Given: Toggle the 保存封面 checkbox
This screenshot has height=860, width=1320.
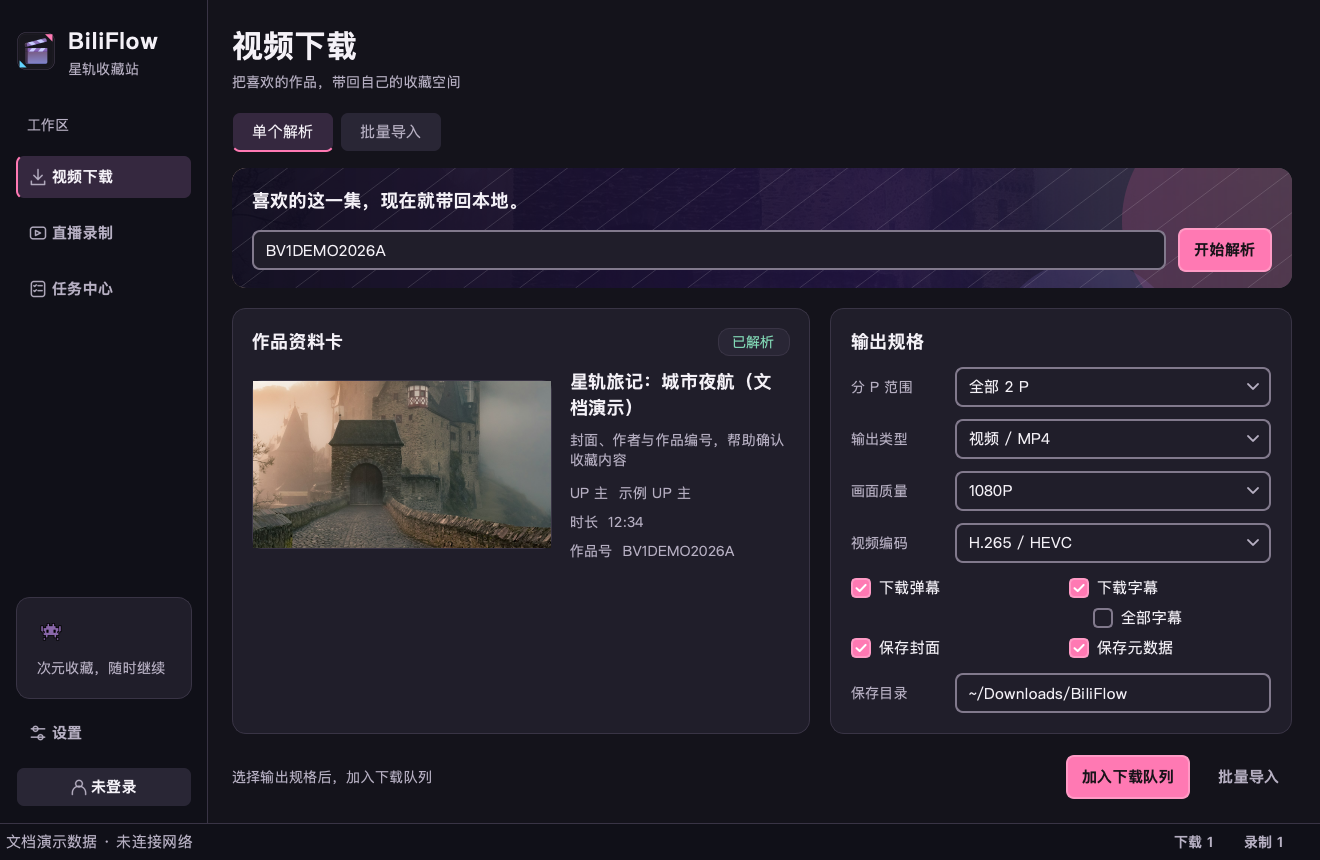Looking at the screenshot, I should (861, 648).
